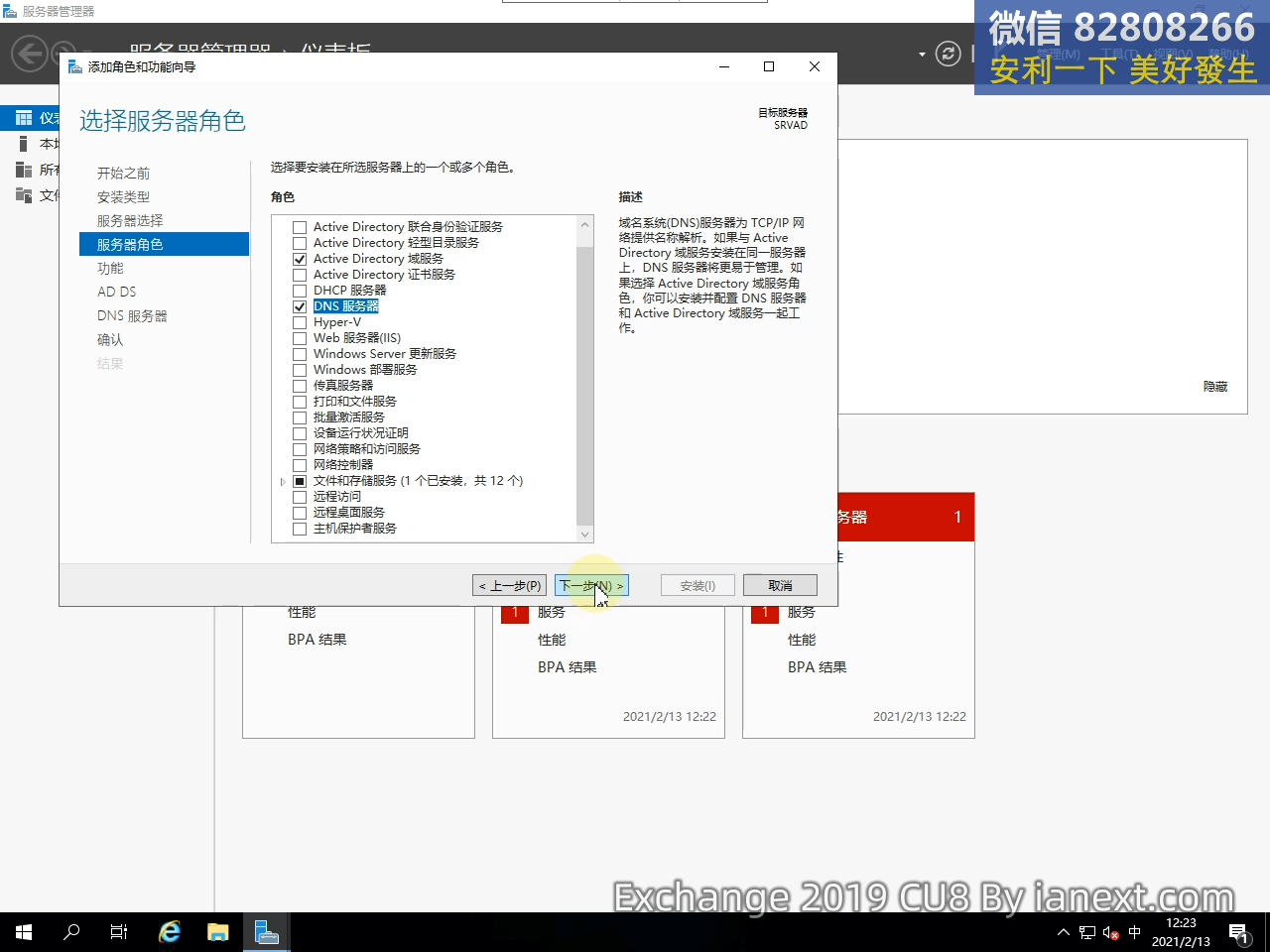Check 网络控制器 role
Screen dimensions: 1270x952
pyautogui.click(x=300, y=465)
